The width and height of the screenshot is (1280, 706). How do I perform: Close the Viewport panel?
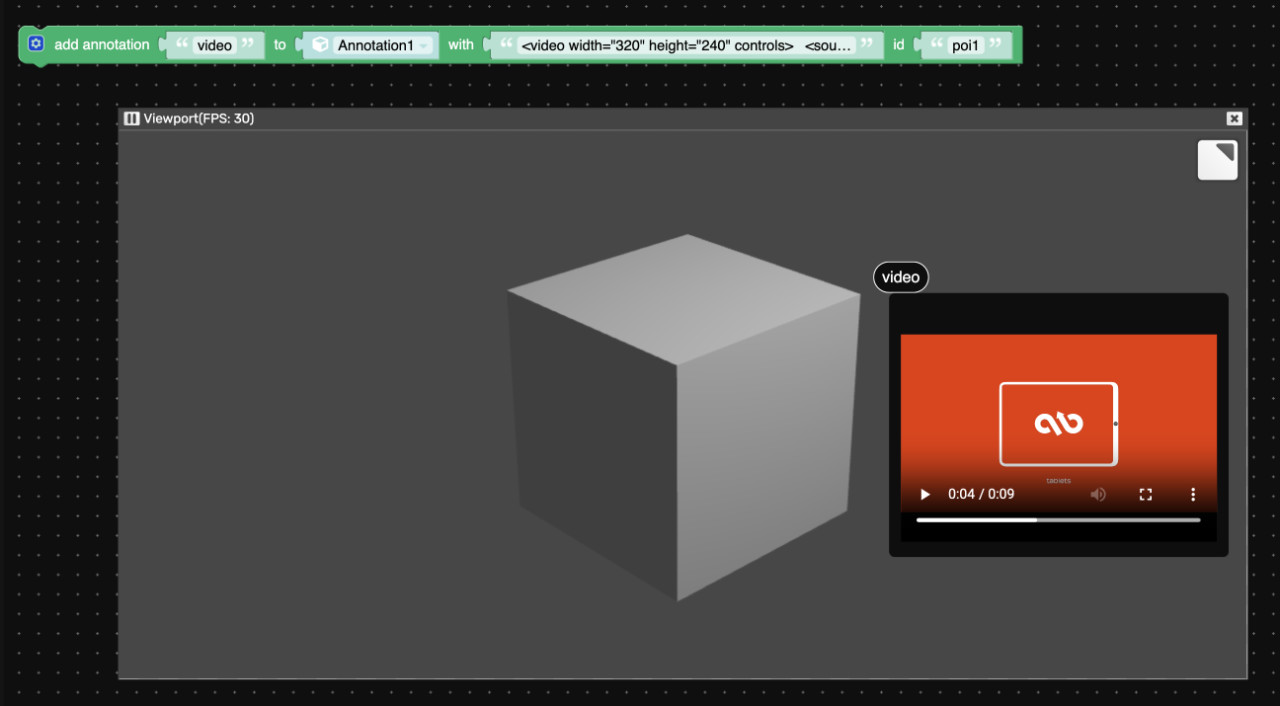pyautogui.click(x=1234, y=118)
